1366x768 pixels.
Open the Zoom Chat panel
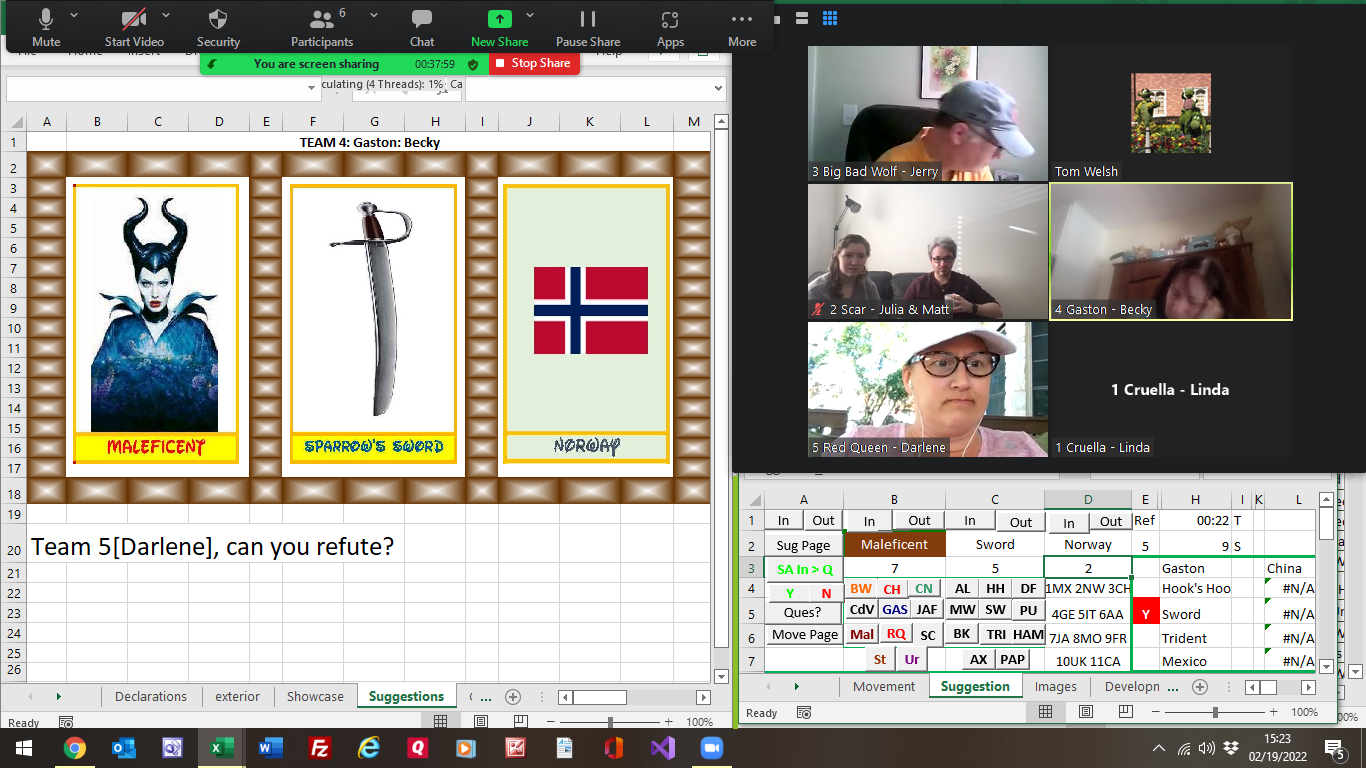tap(422, 27)
